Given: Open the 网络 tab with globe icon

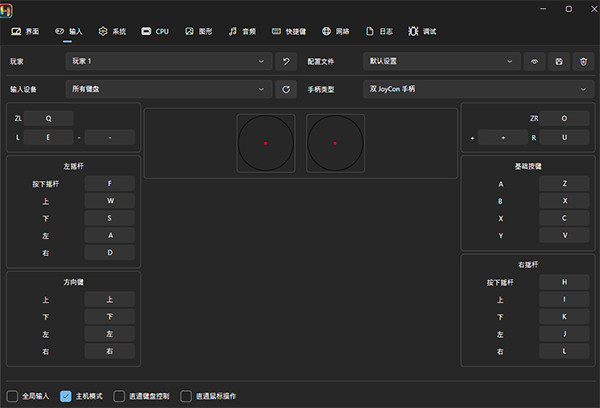Looking at the screenshot, I should [x=334, y=31].
